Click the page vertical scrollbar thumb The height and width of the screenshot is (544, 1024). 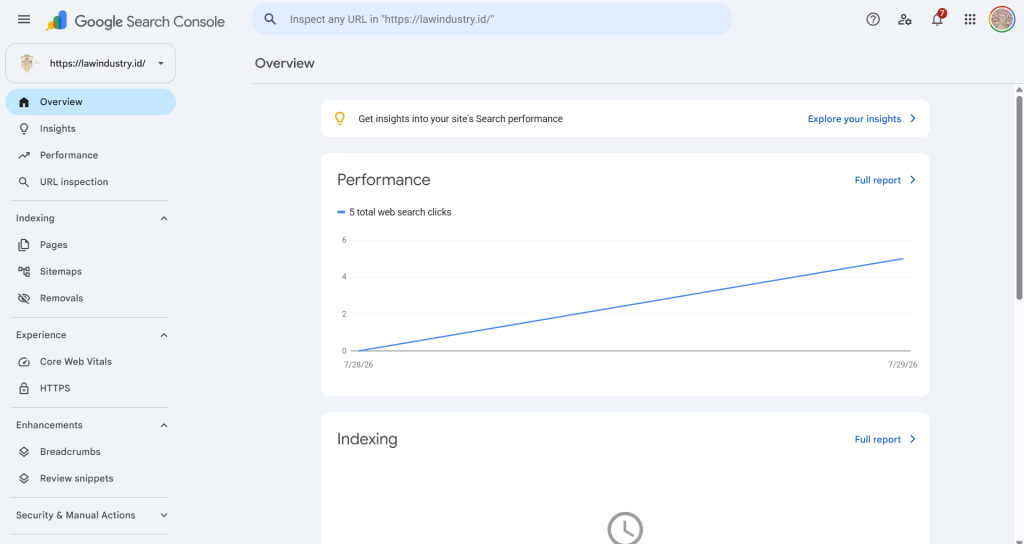coord(1019,197)
